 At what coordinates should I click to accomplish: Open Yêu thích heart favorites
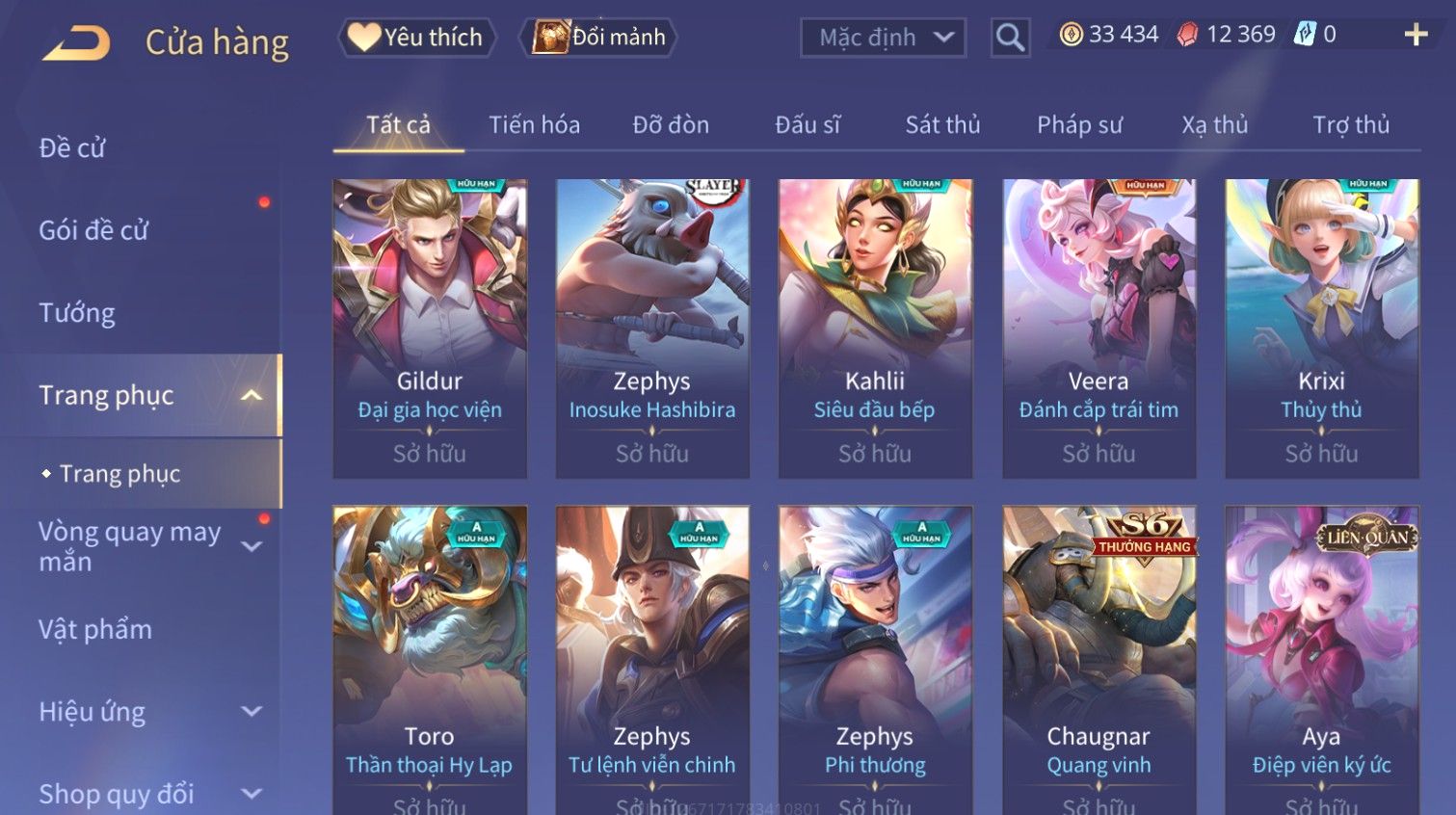coord(416,38)
